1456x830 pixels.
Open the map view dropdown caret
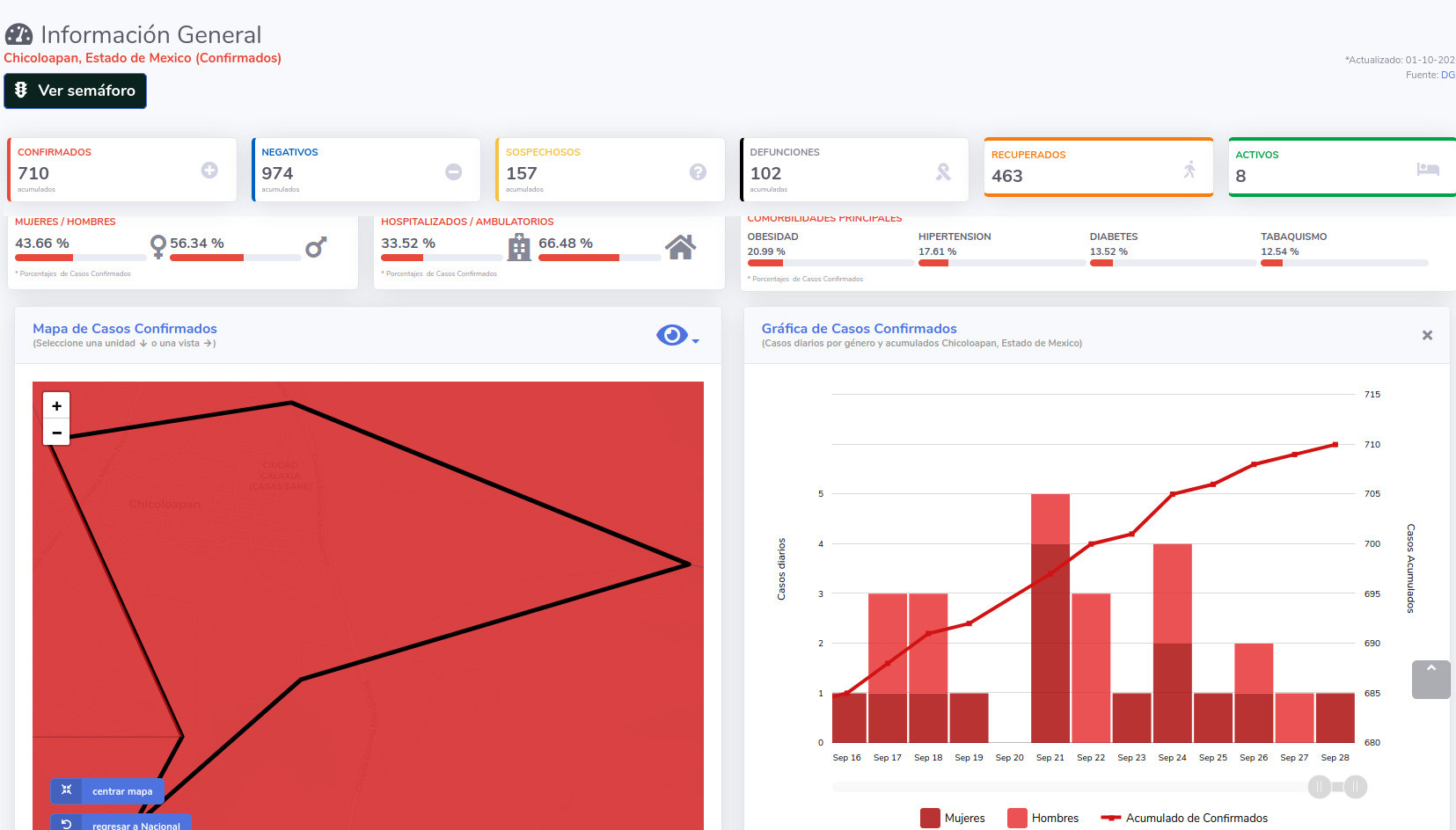click(x=696, y=341)
